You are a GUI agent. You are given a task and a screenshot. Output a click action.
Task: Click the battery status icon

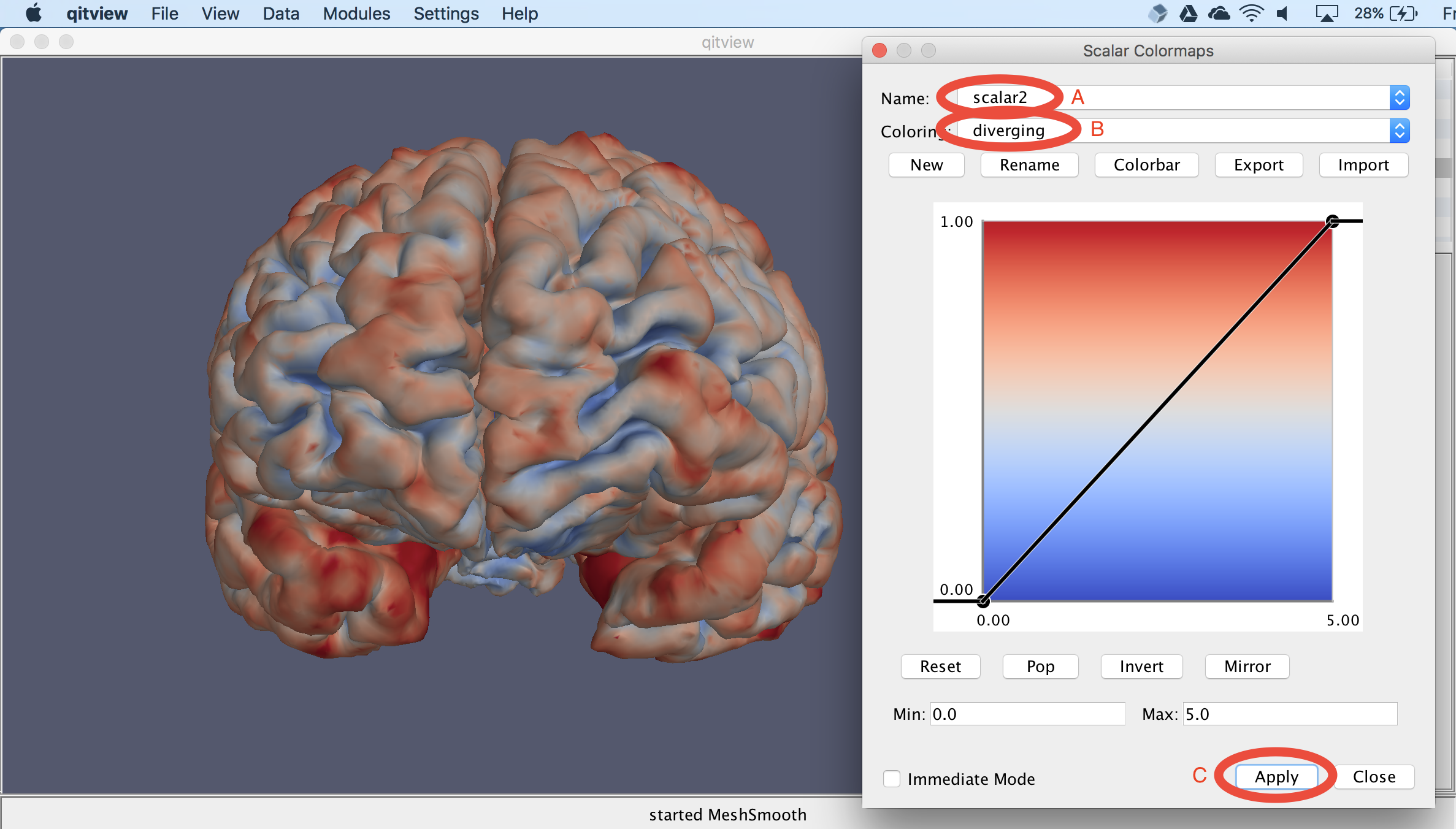pyautogui.click(x=1403, y=13)
